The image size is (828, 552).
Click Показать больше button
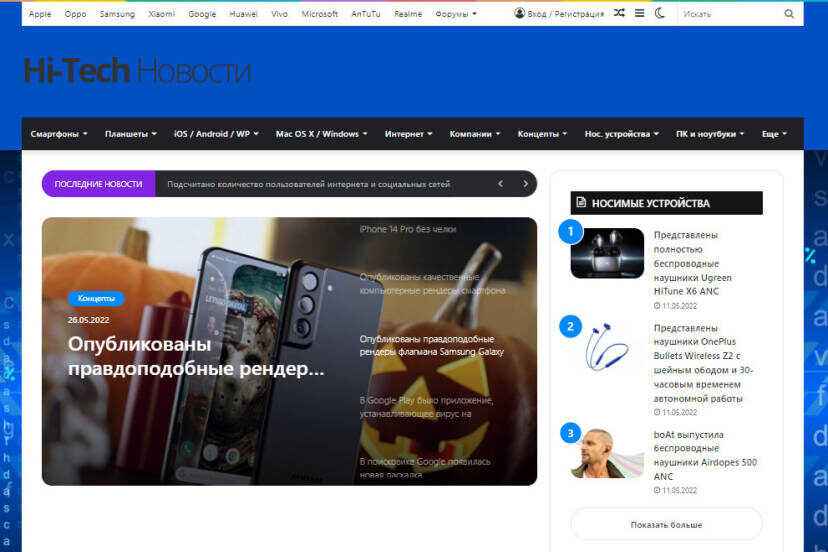pos(666,524)
